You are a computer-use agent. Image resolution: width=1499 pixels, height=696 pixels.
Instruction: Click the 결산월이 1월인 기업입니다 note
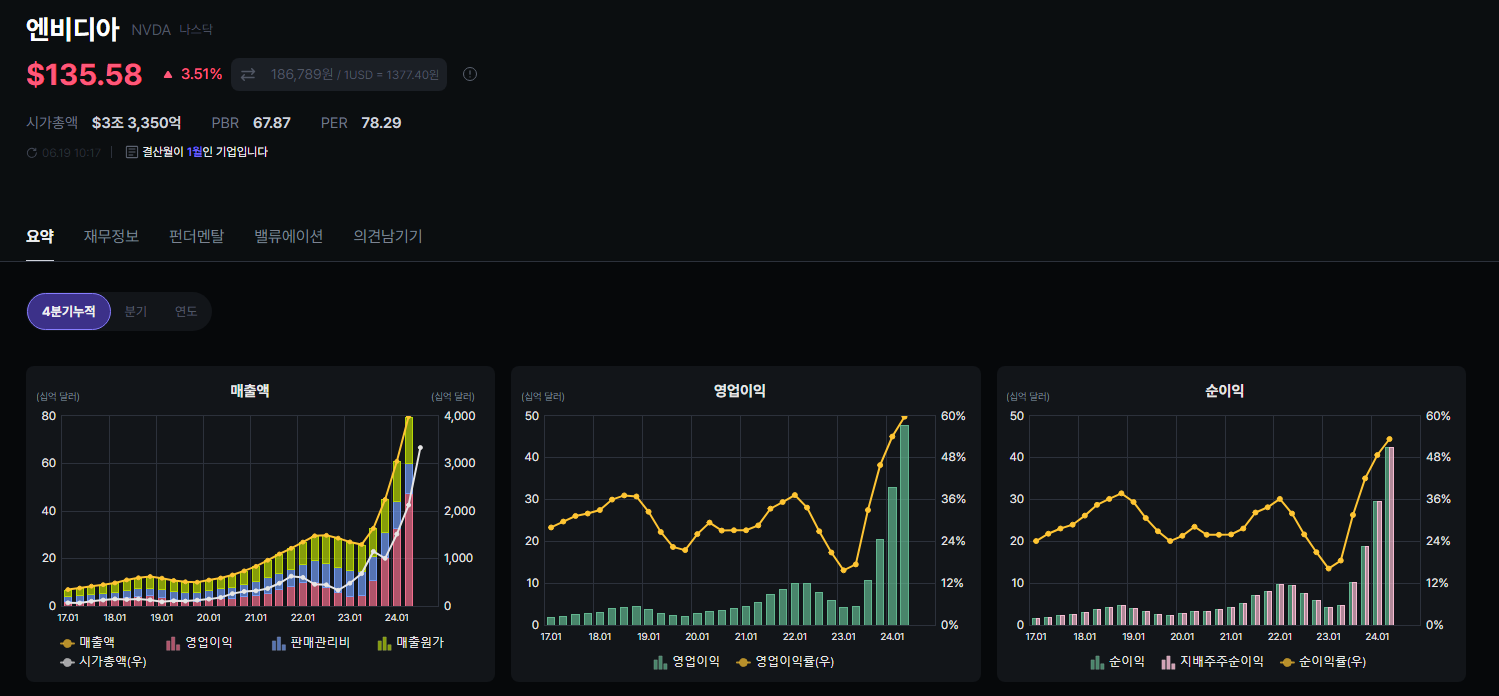[205, 152]
